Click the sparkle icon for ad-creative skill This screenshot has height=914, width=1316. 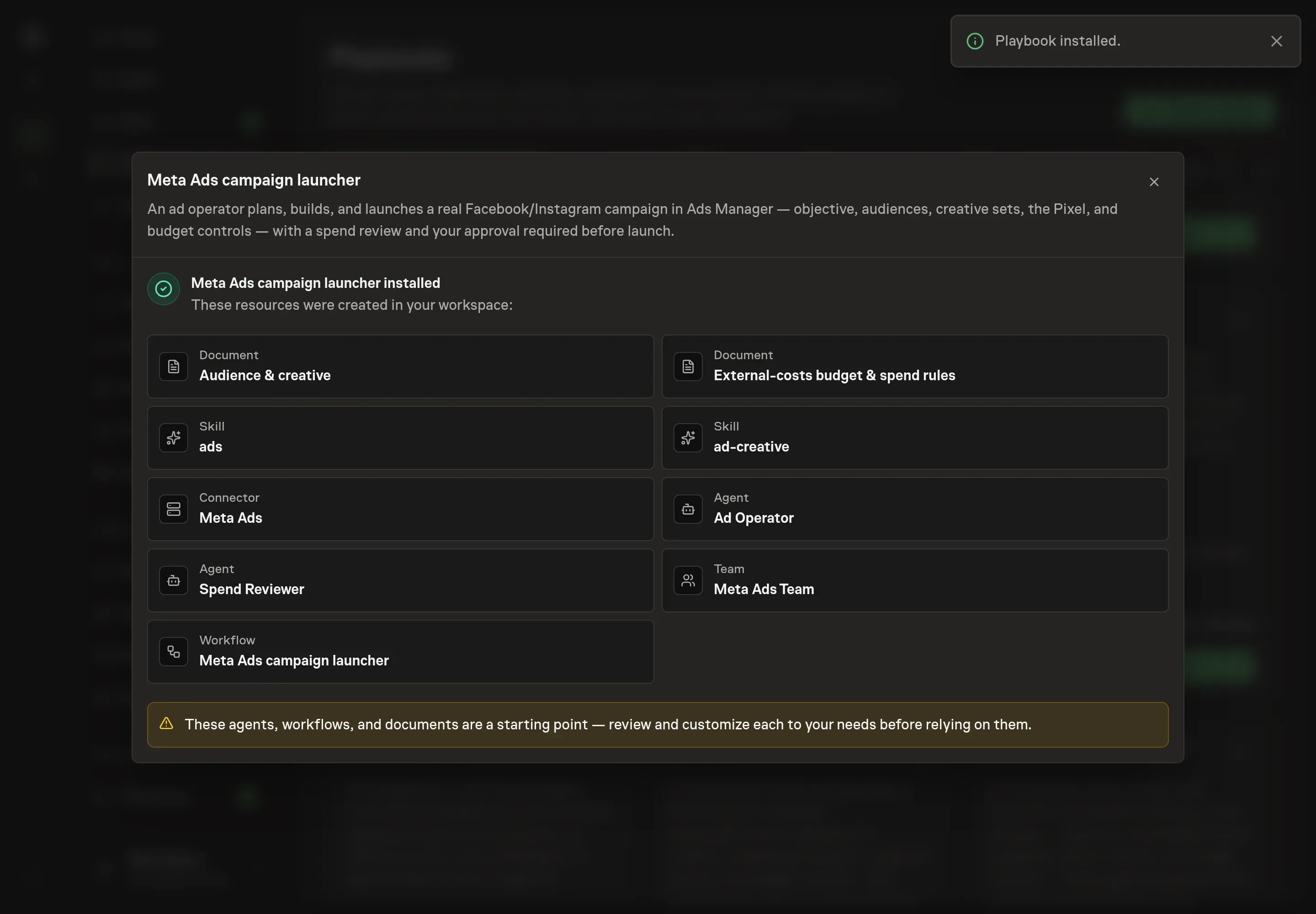(x=688, y=437)
